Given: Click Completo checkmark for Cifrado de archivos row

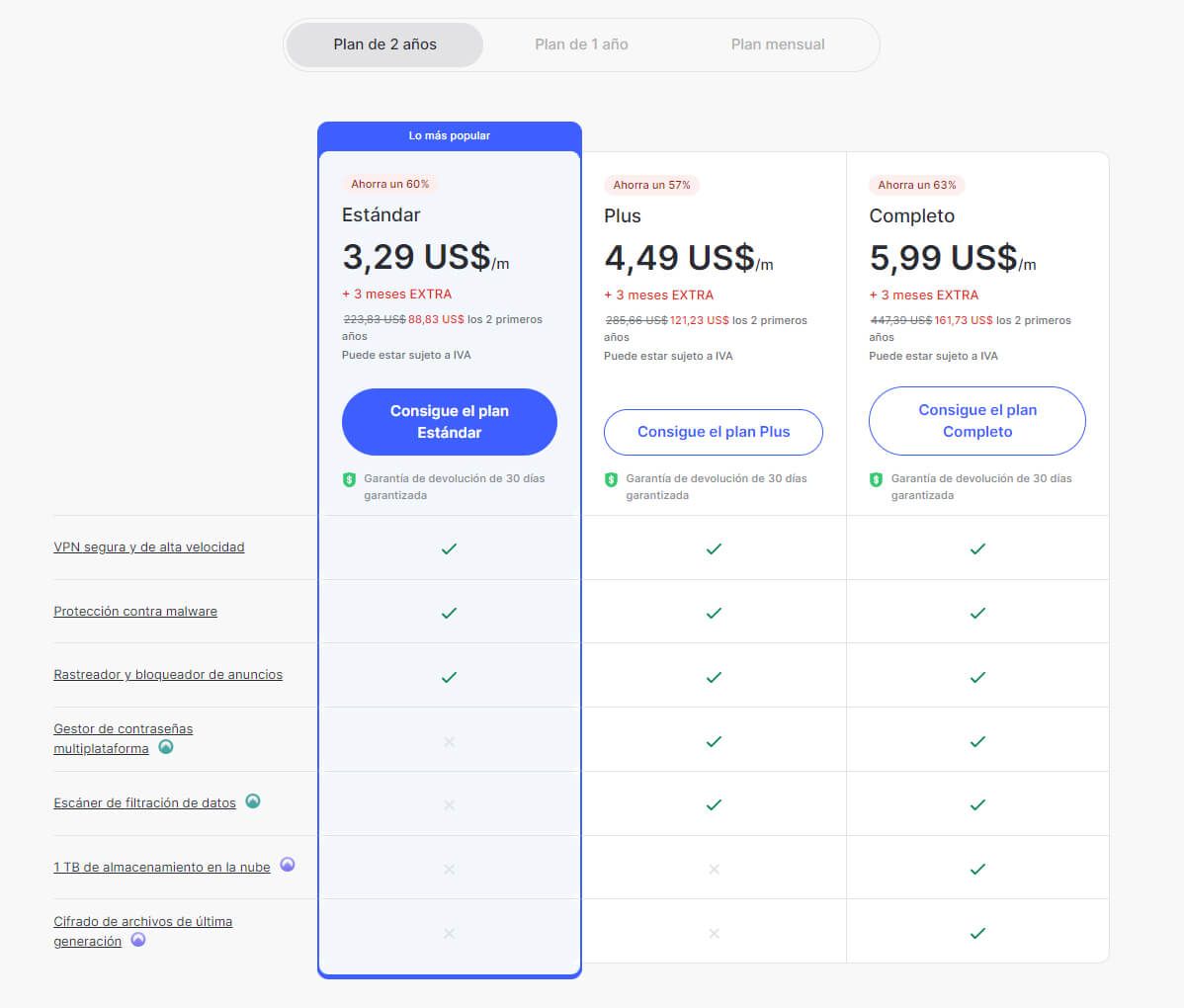Looking at the screenshot, I should (977, 933).
